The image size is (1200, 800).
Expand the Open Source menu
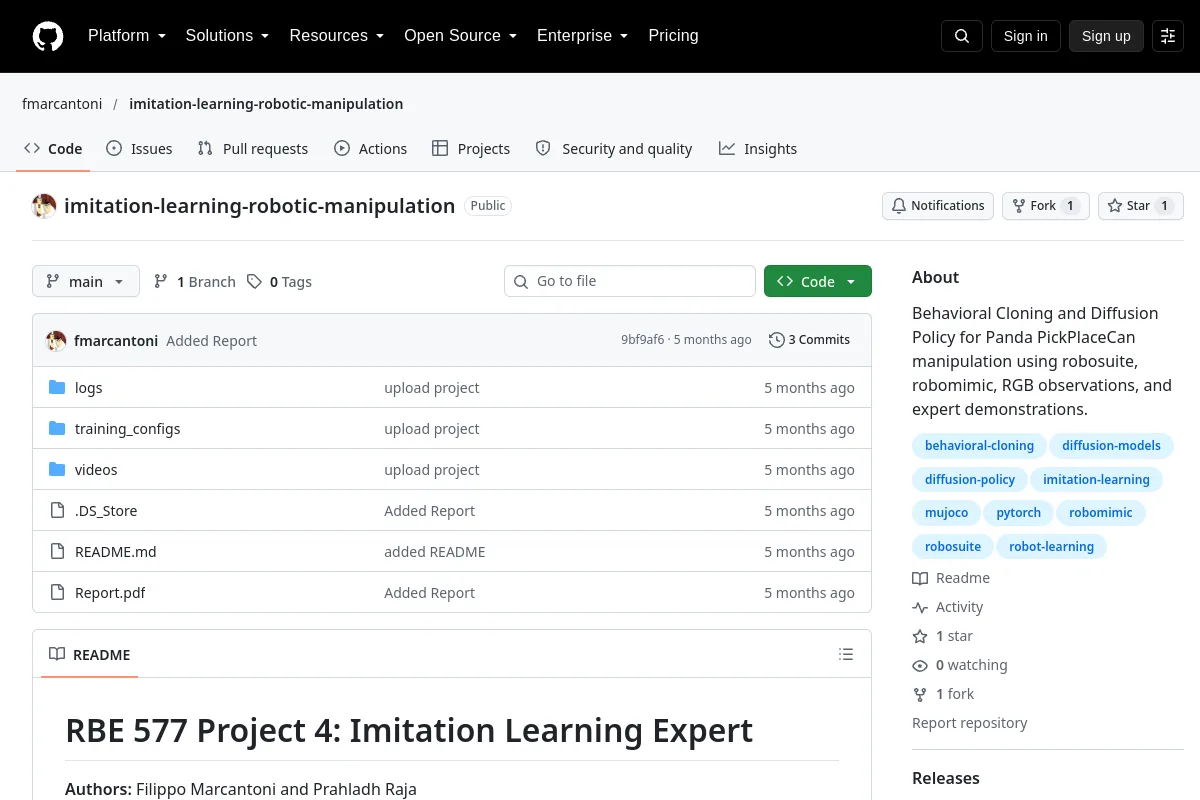[x=461, y=36]
